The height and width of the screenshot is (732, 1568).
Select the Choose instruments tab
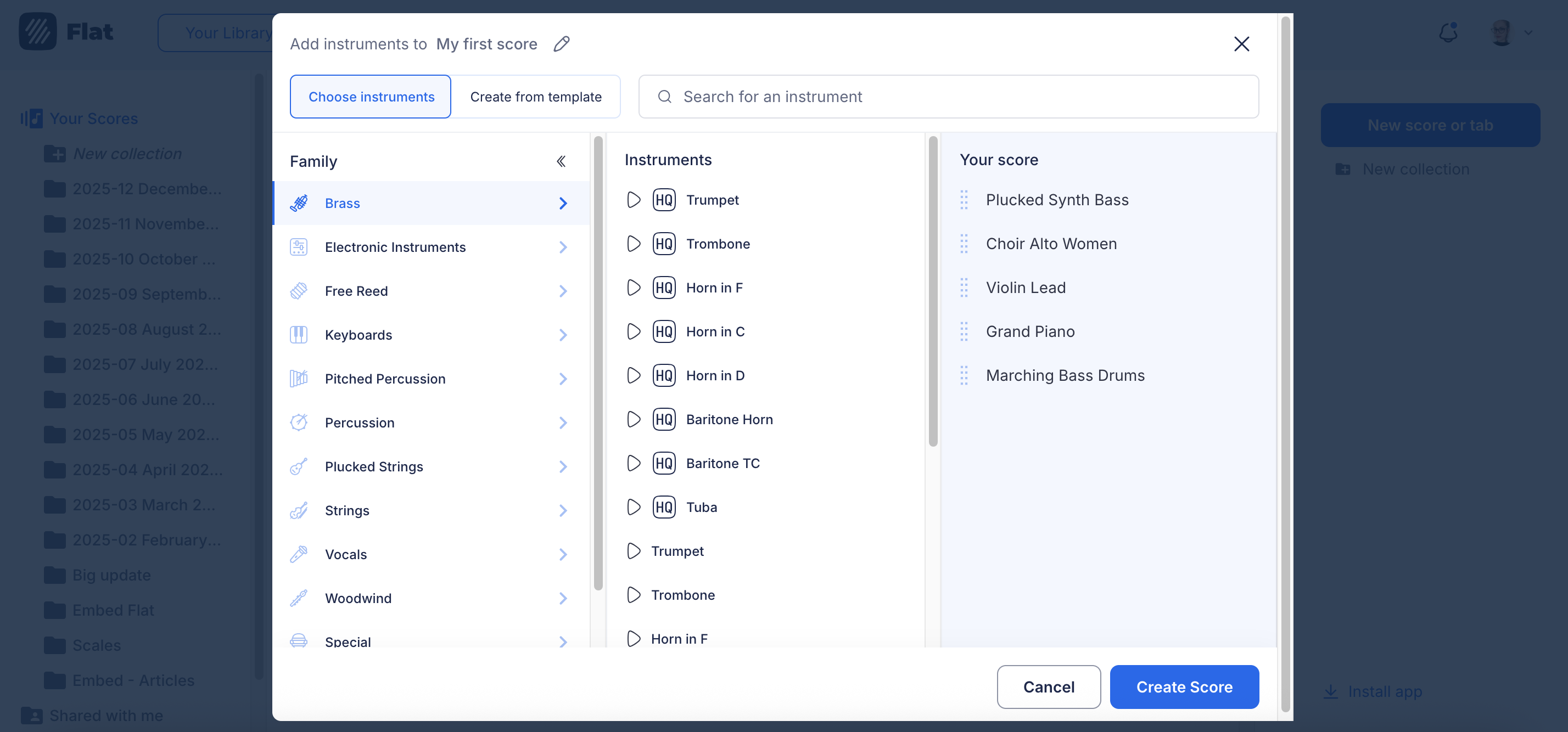pos(371,97)
